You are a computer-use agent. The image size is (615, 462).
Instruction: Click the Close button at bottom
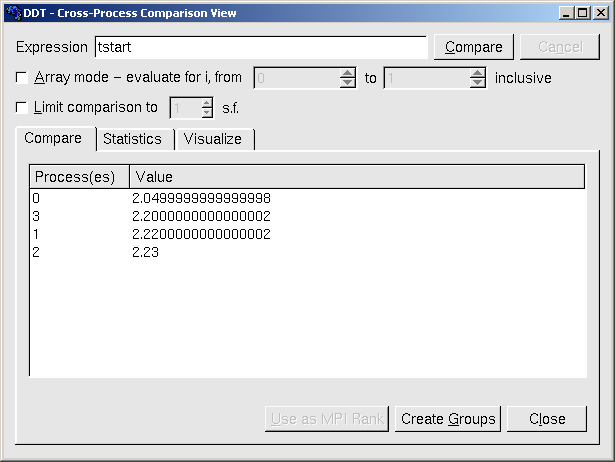(x=547, y=419)
